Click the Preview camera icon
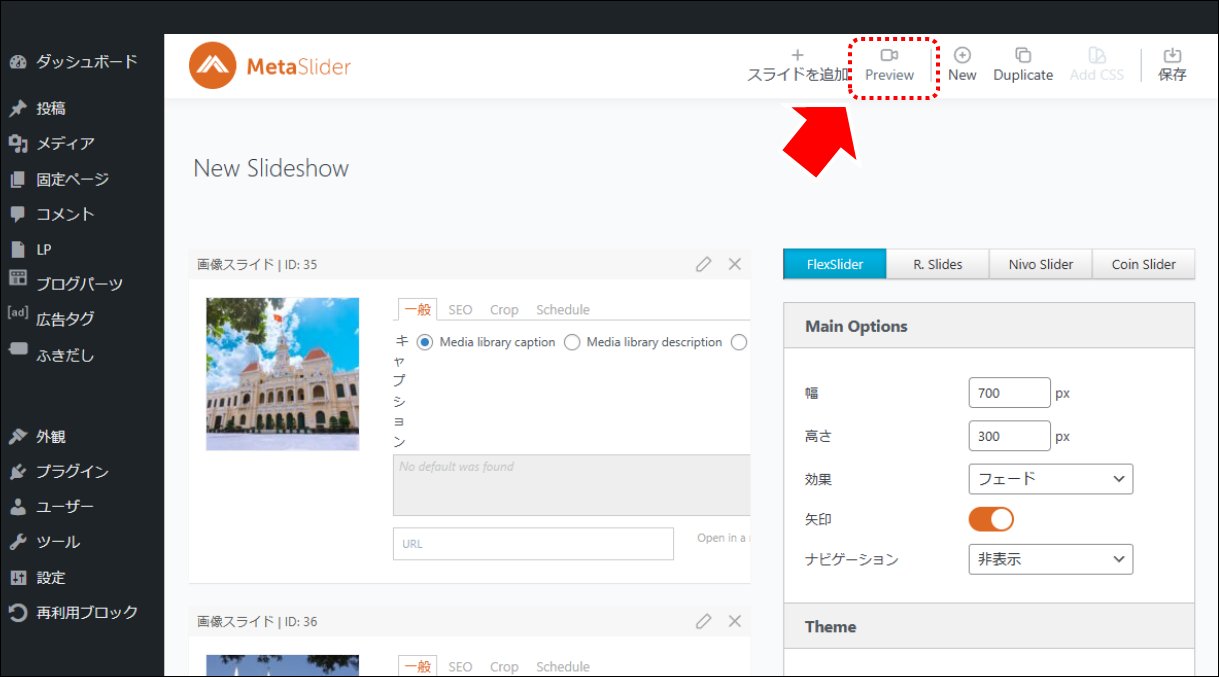1219x677 pixels. click(889, 55)
